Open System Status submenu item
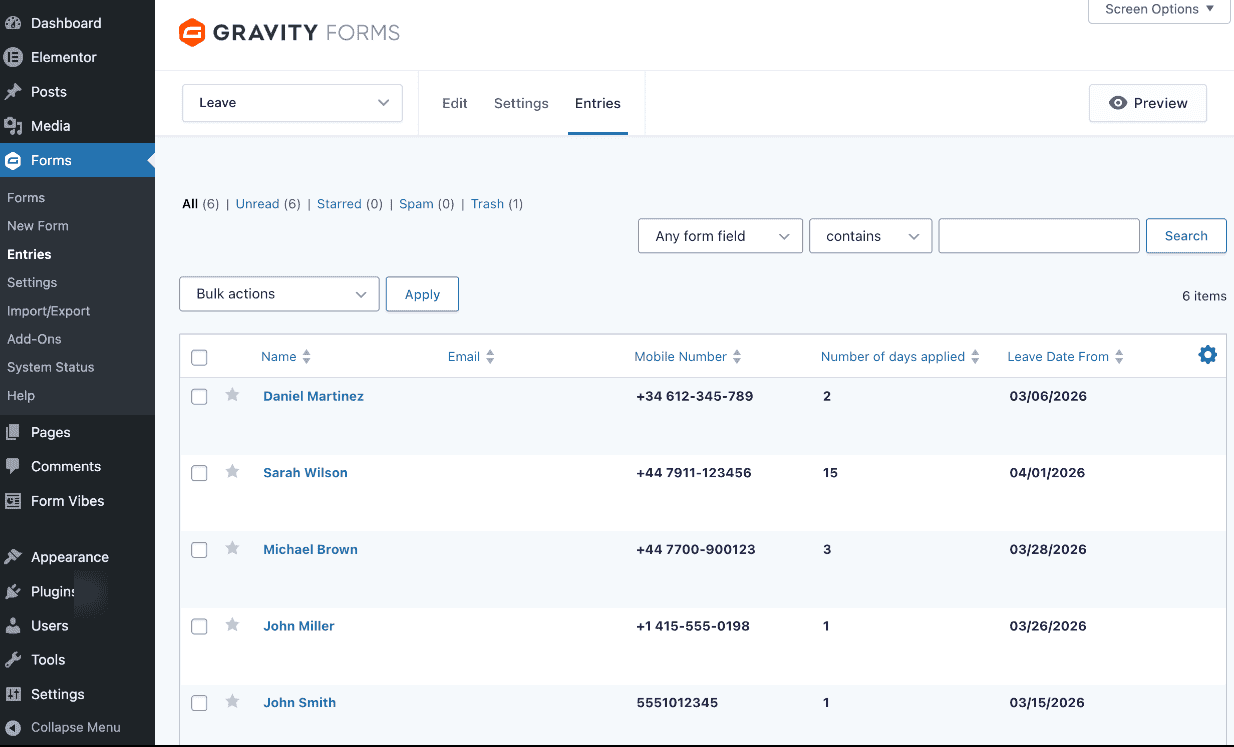Image resolution: width=1234 pixels, height=747 pixels. [51, 367]
